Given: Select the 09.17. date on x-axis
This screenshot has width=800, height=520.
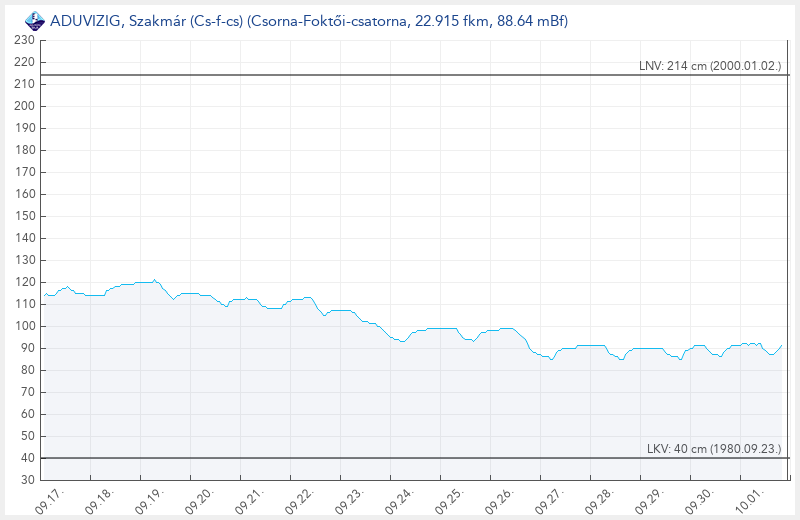Looking at the screenshot, I should [49, 500].
